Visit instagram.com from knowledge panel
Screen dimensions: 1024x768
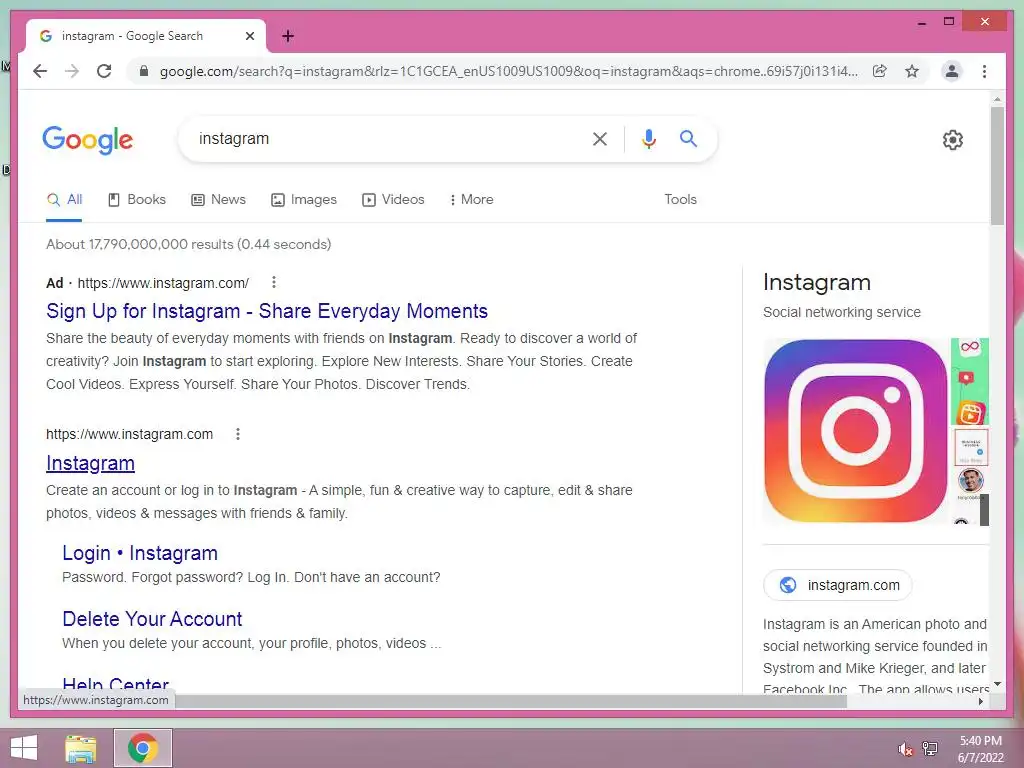838,585
